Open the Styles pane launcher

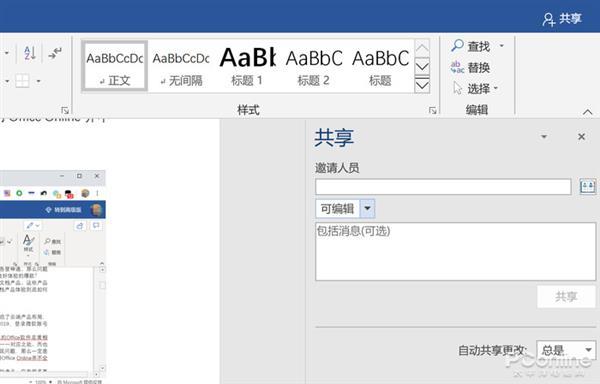[433, 111]
